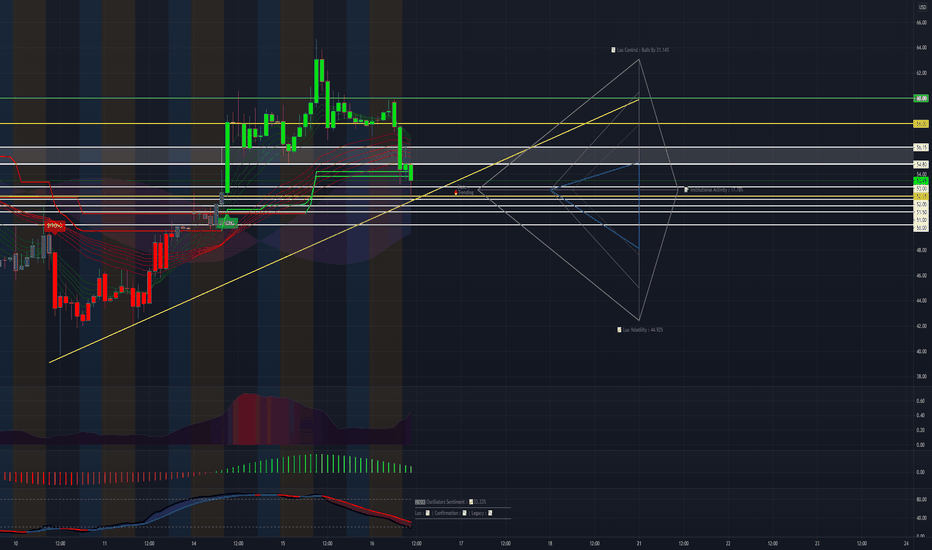The height and width of the screenshot is (550, 932).
Task: Click the USD currency label on price axis
Action: coord(922,7)
